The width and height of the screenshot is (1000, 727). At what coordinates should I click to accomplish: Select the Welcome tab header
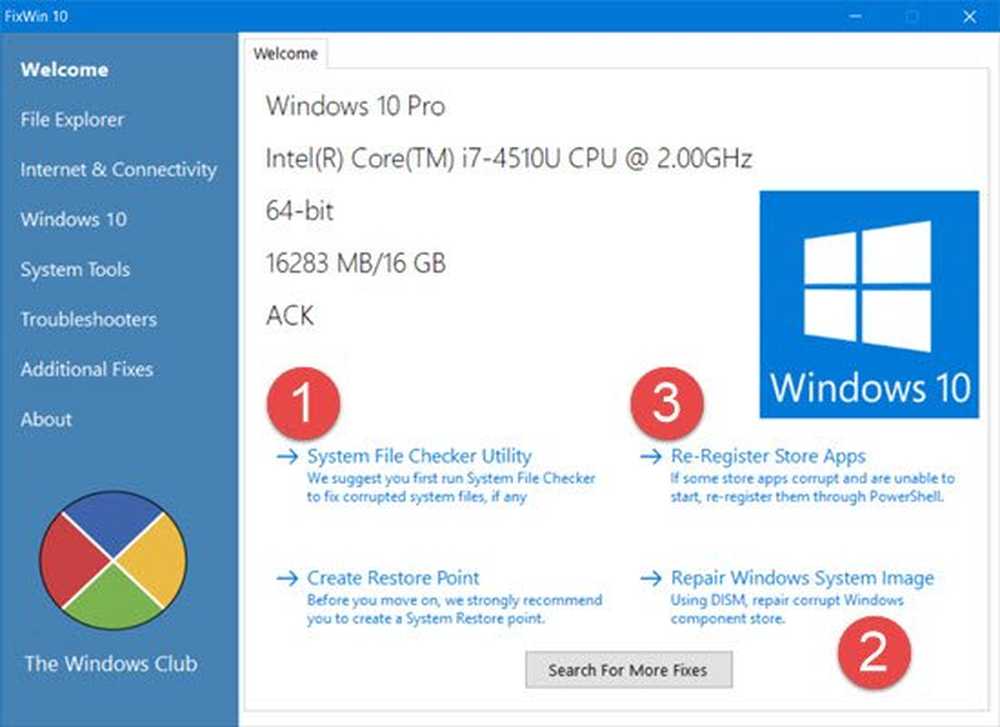point(286,54)
